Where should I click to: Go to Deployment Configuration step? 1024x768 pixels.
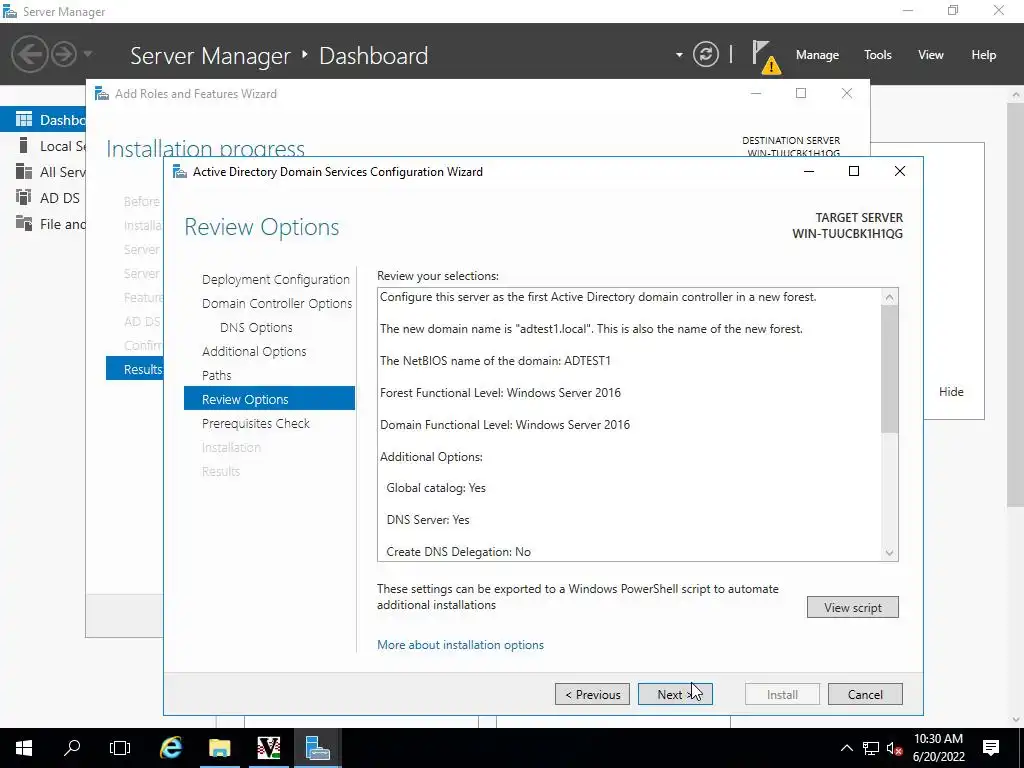tap(276, 280)
